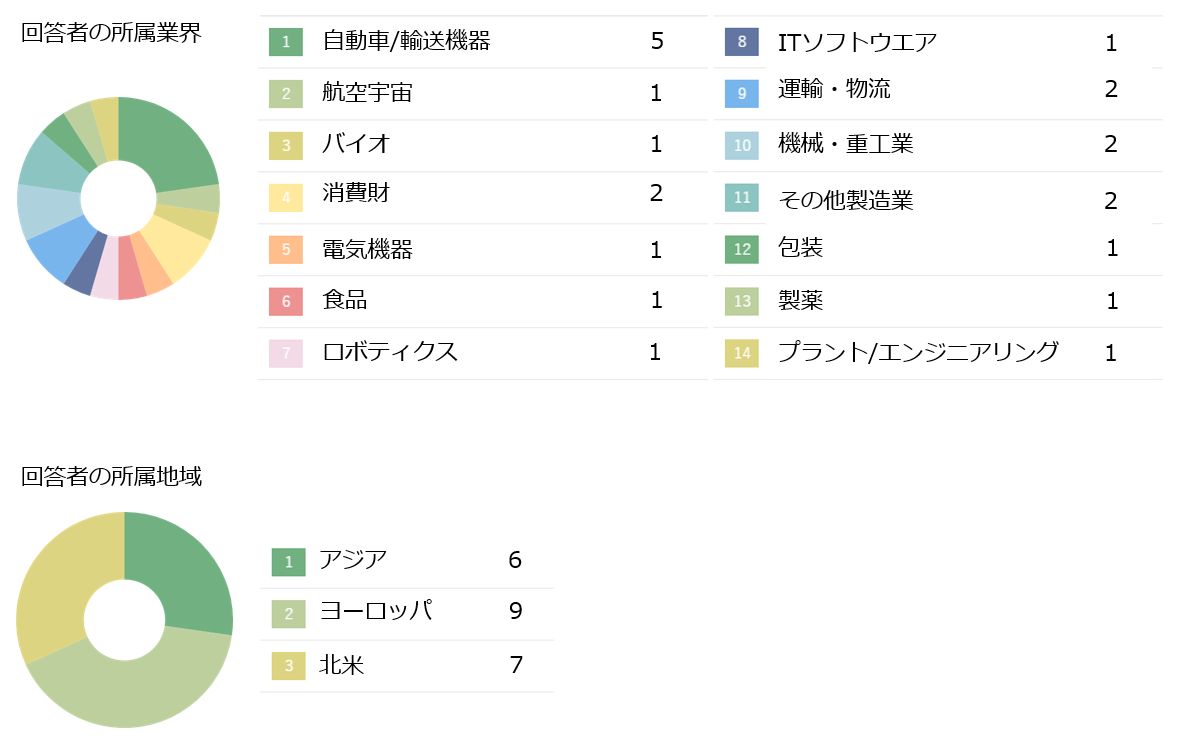
Task: Click the 回答者の所属地域 heading
Action: [x=111, y=477]
